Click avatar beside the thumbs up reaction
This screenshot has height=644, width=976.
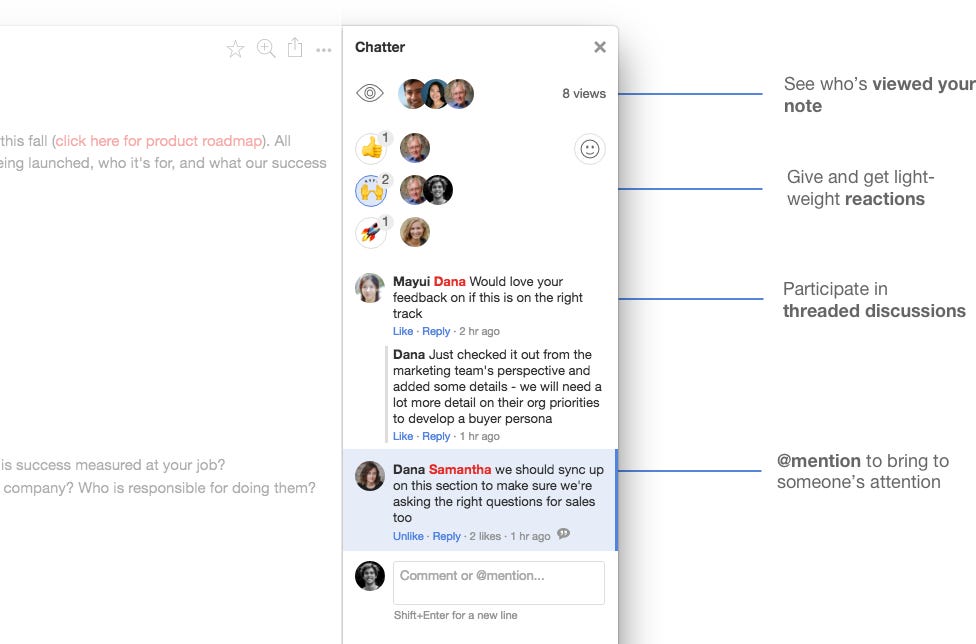(415, 148)
